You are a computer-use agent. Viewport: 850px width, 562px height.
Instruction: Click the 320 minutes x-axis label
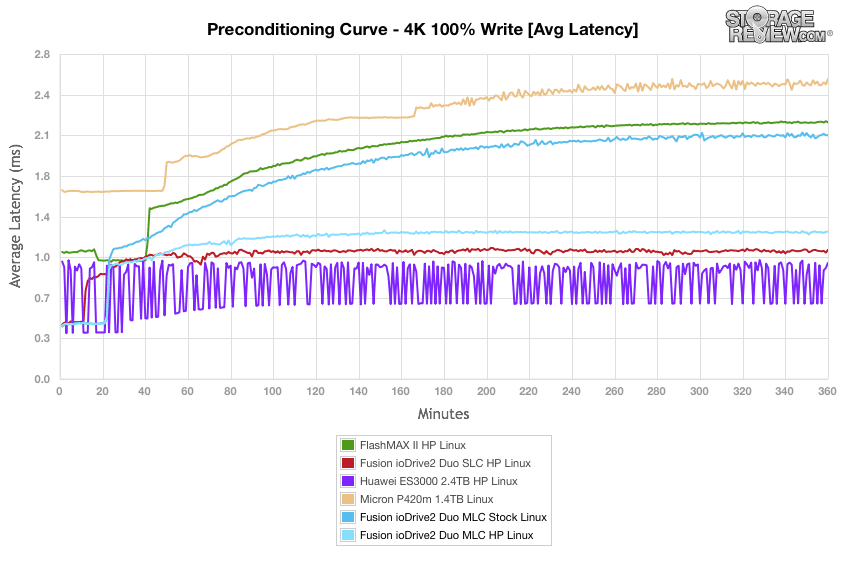tap(742, 391)
